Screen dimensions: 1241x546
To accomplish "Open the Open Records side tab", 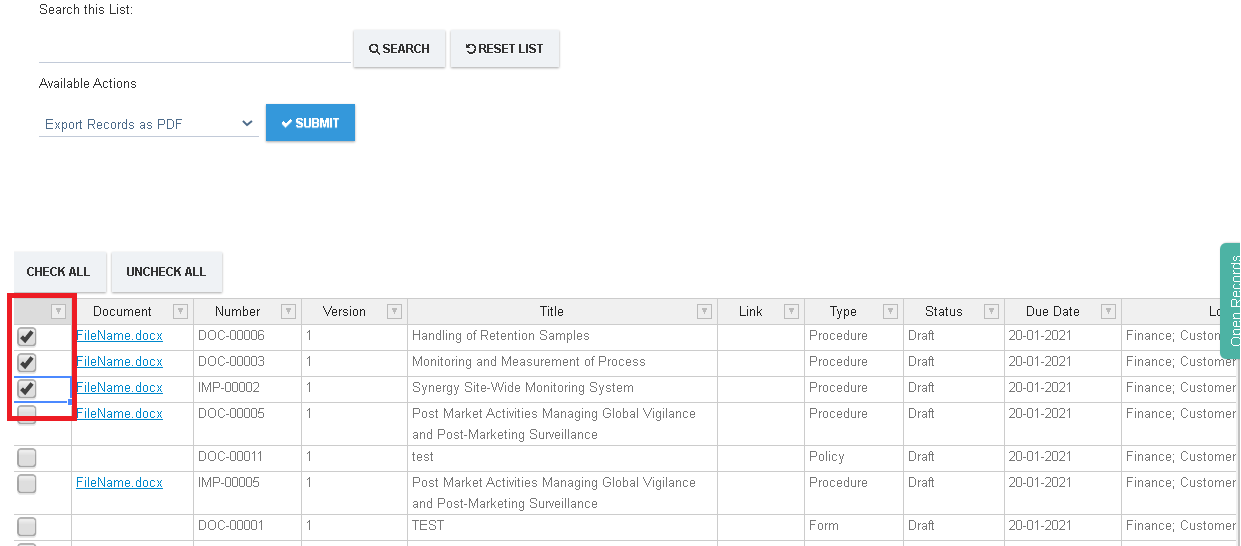I will pyautogui.click(x=1231, y=300).
